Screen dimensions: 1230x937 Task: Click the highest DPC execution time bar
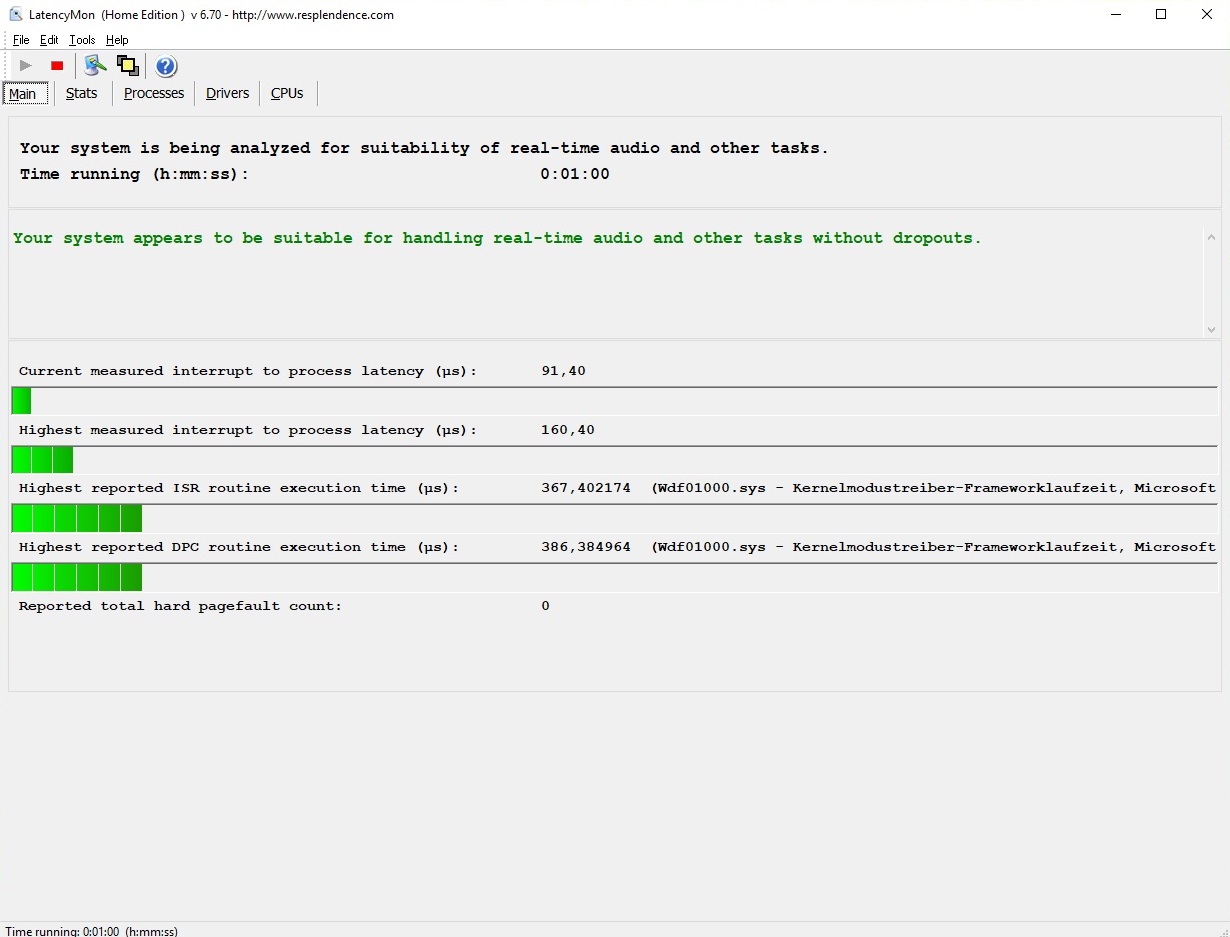pyautogui.click(x=614, y=578)
